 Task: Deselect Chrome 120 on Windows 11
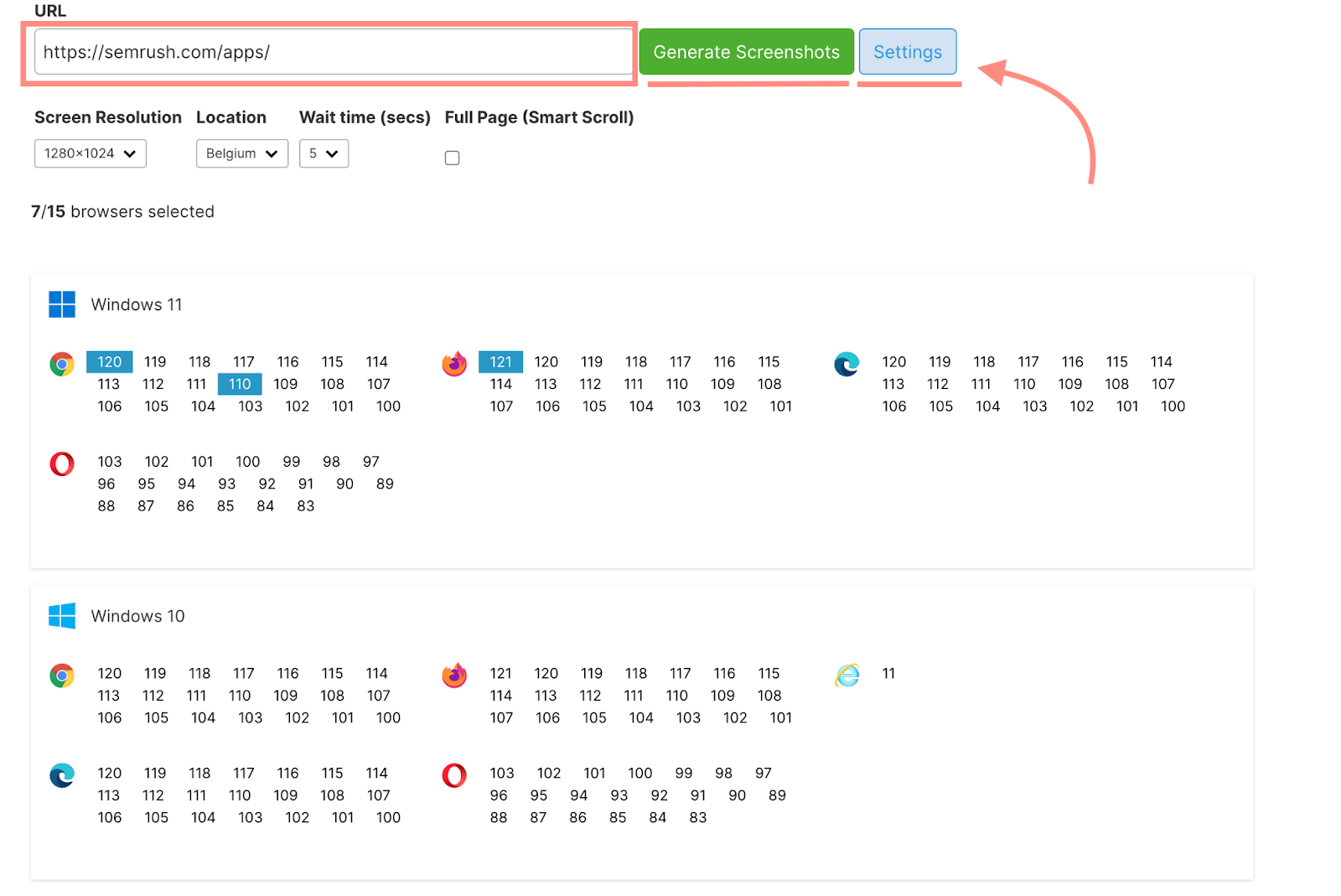[x=110, y=362]
